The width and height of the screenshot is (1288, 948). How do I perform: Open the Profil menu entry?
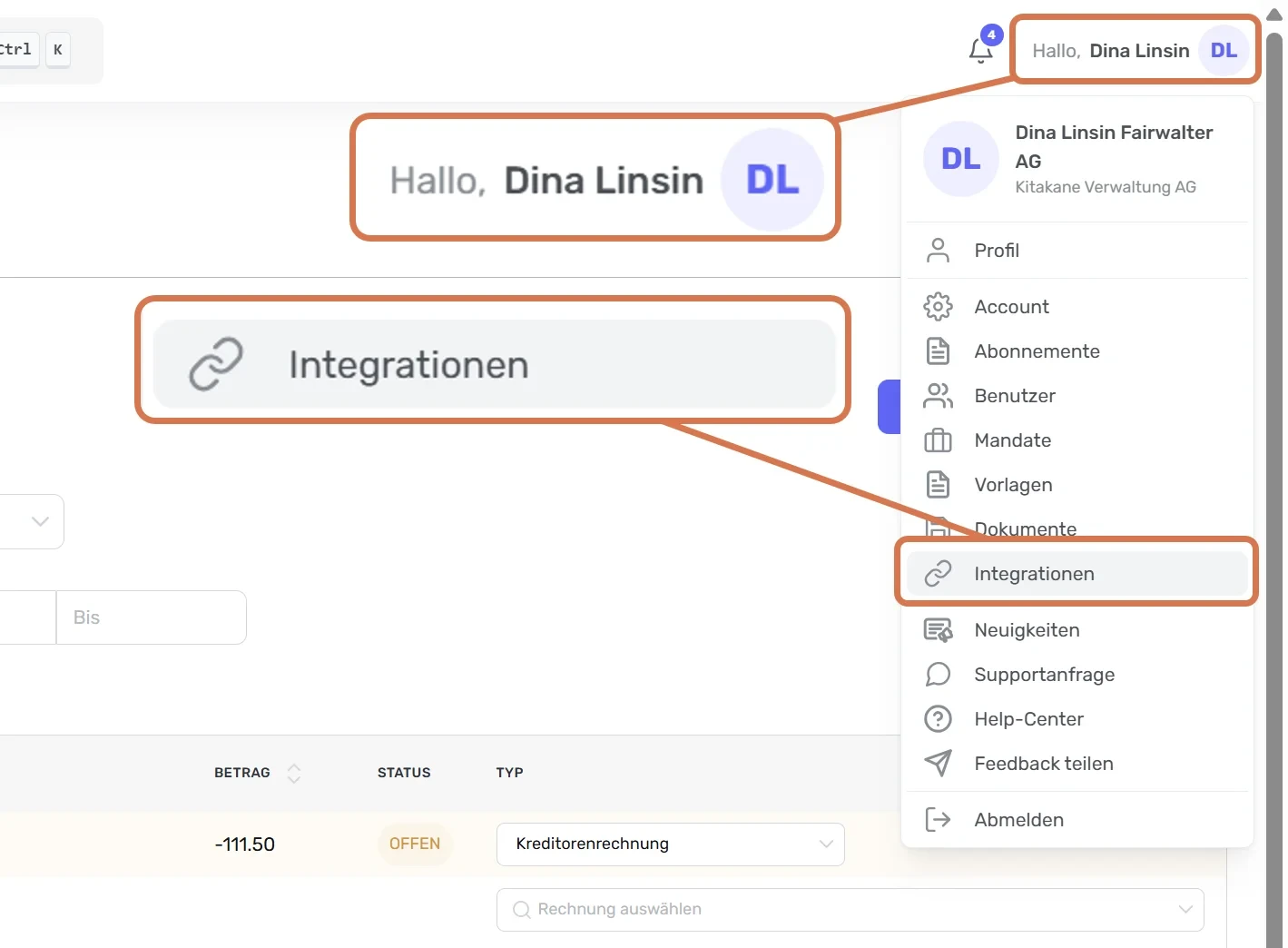(1077, 251)
